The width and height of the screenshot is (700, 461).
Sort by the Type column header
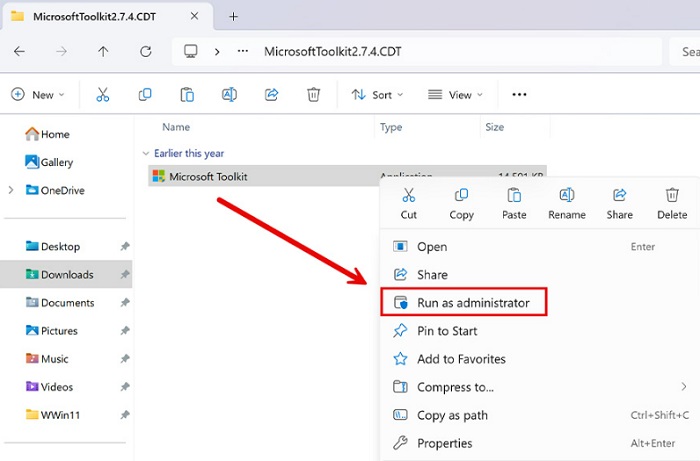[391, 127]
